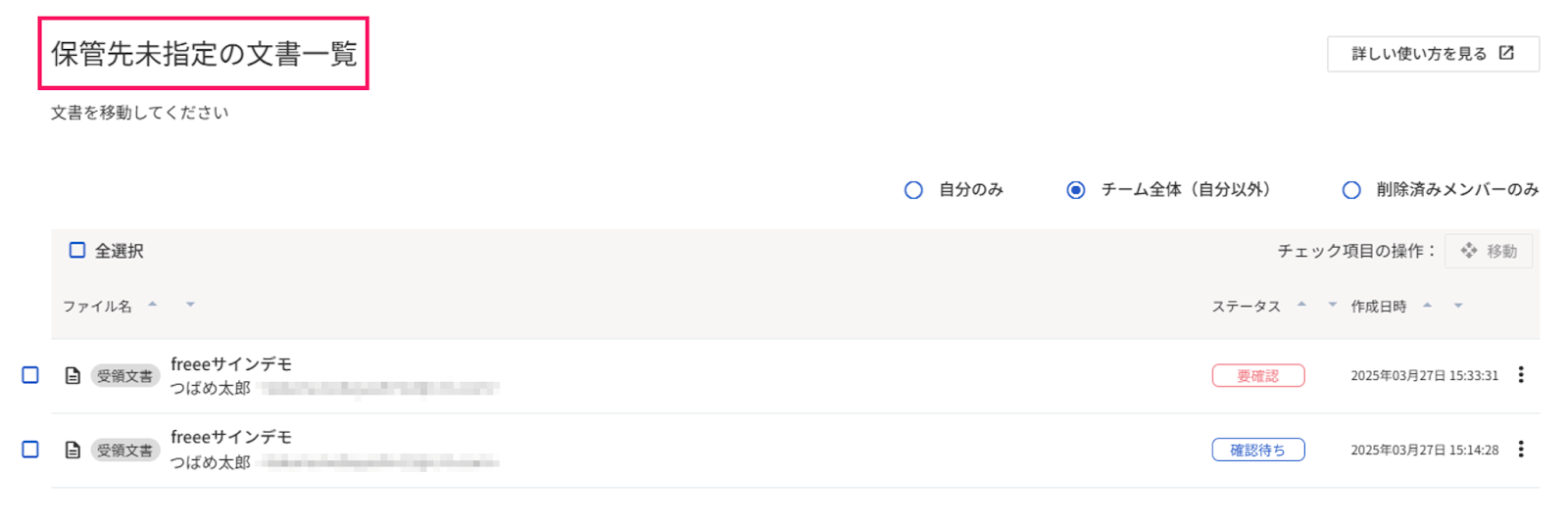Click document file icon in 要確認 row

[x=73, y=375]
